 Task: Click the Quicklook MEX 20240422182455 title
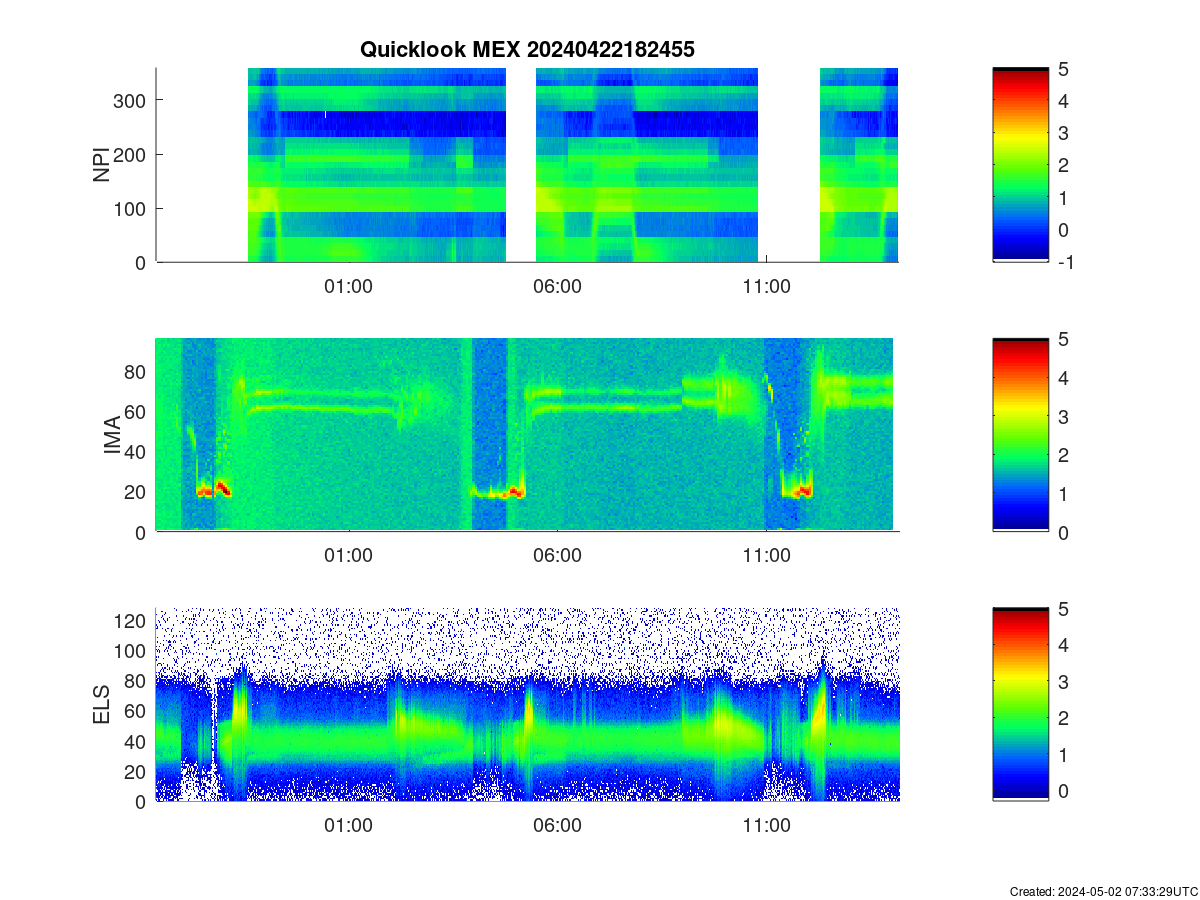[x=527, y=50]
